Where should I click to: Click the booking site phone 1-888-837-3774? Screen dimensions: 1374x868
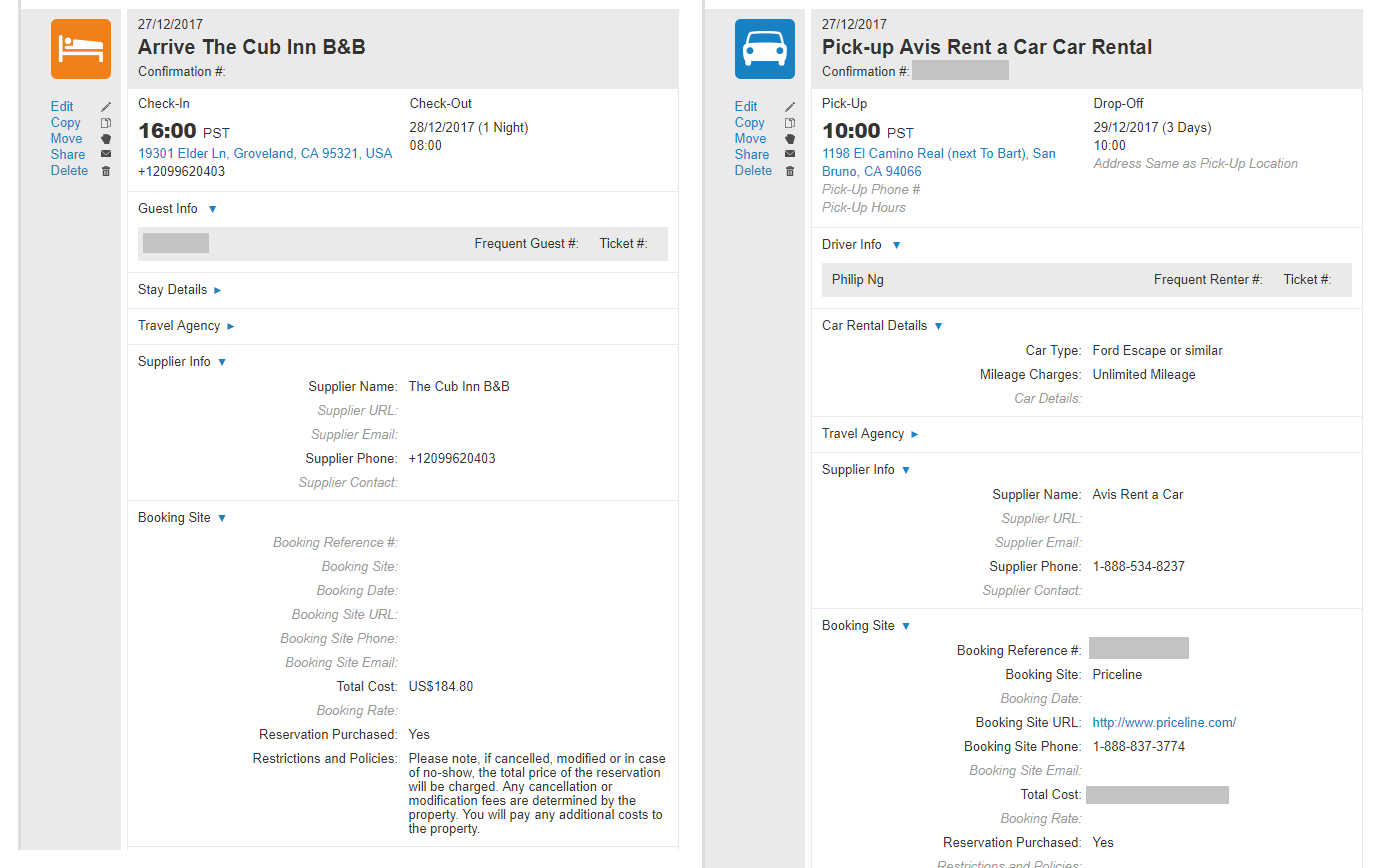click(x=1138, y=747)
